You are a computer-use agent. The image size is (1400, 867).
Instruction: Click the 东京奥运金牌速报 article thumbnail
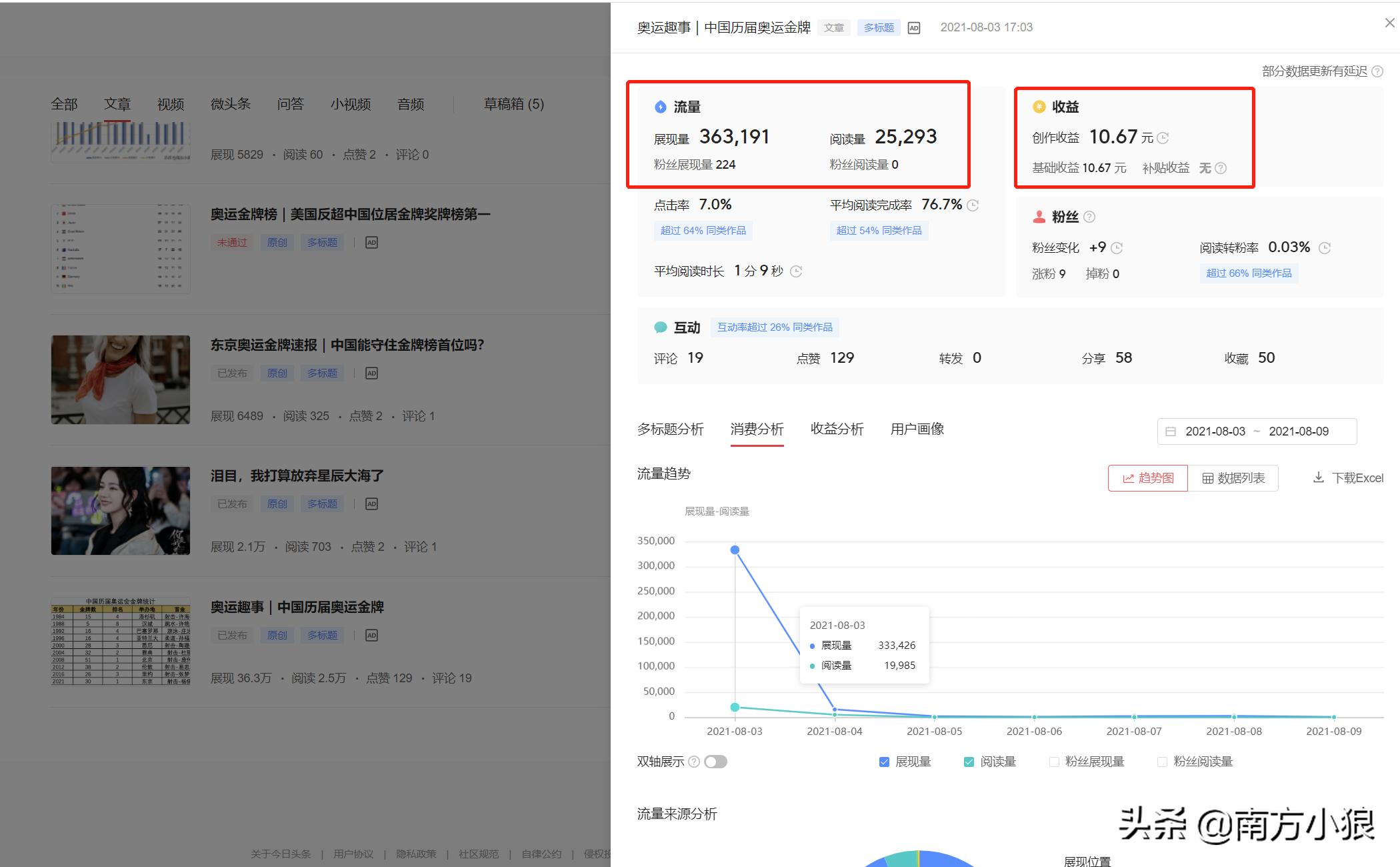point(120,379)
